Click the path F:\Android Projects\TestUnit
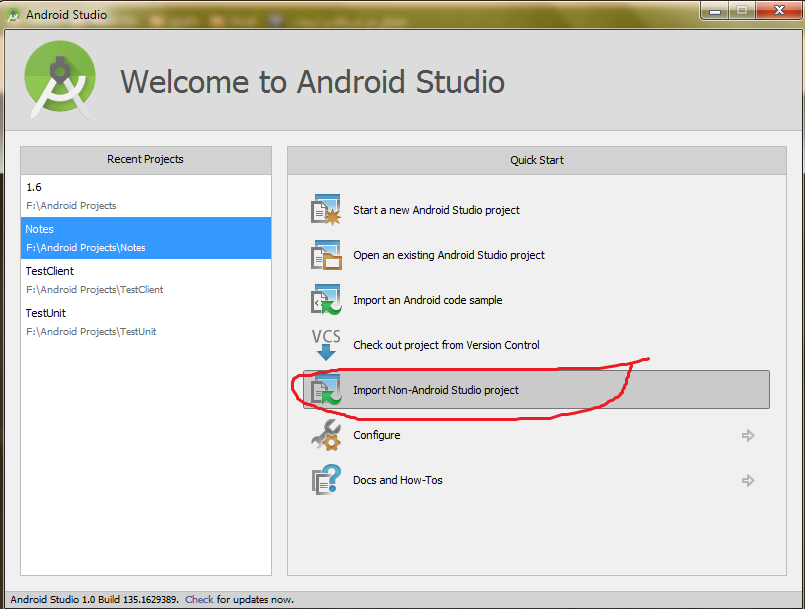 (x=91, y=332)
